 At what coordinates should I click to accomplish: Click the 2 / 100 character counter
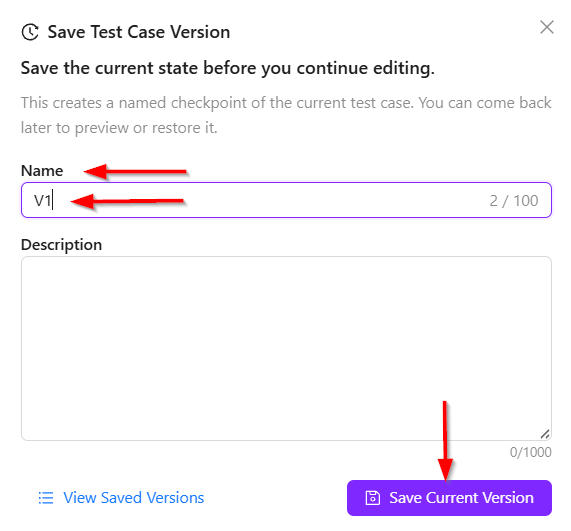[x=513, y=201]
